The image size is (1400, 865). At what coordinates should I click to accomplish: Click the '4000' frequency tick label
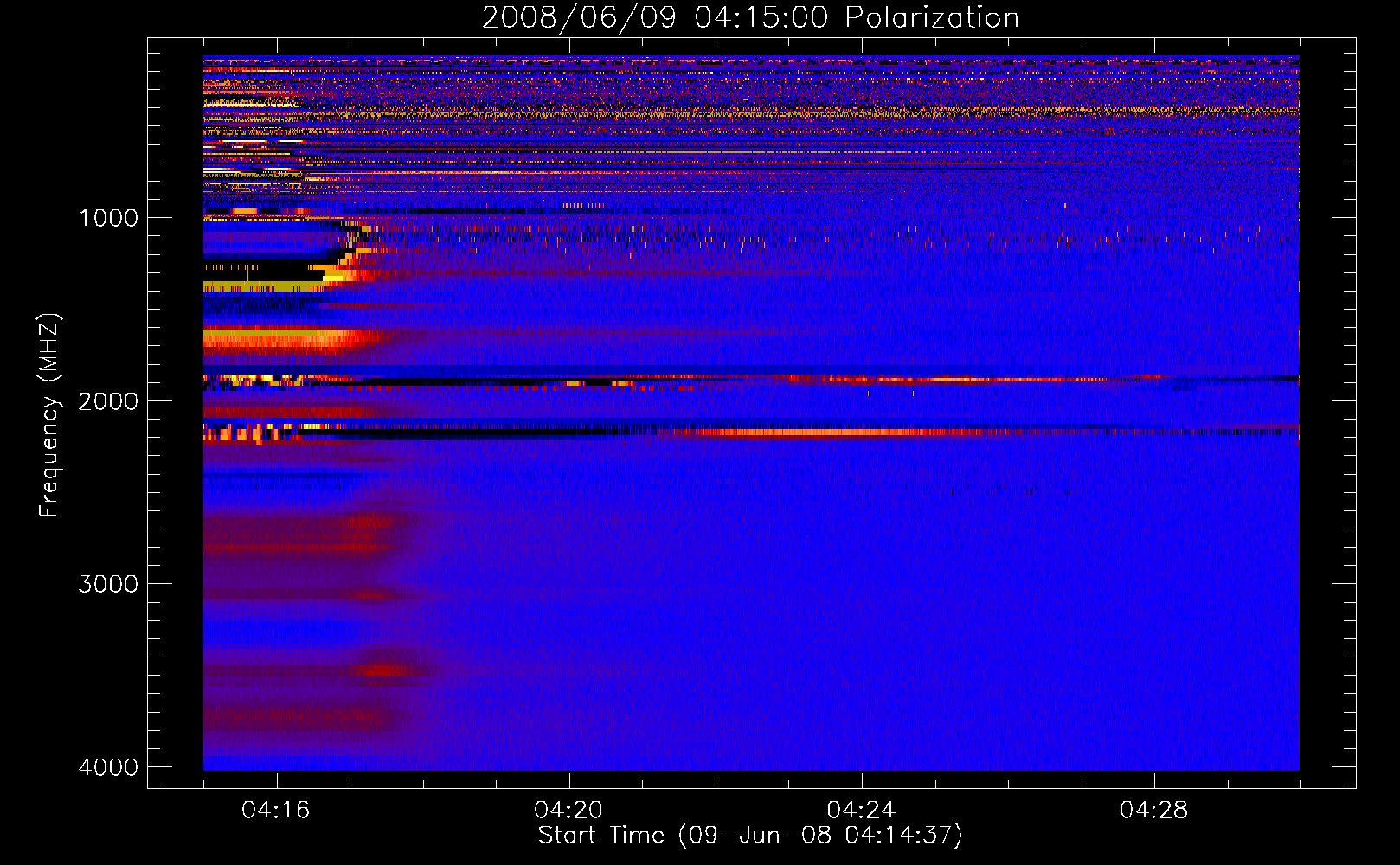108,767
